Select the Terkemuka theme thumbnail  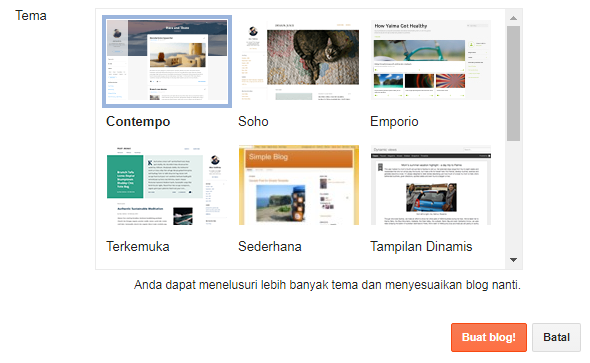point(167,185)
